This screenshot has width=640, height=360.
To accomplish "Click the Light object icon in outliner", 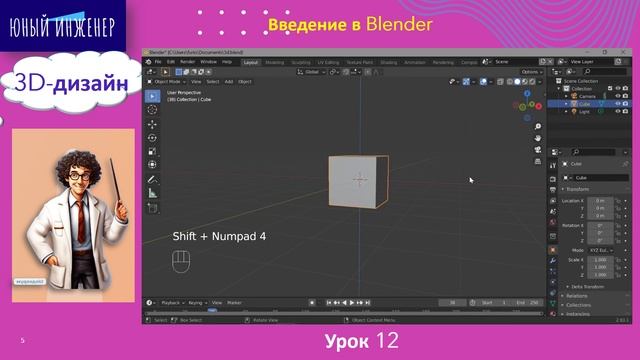I will [x=574, y=111].
